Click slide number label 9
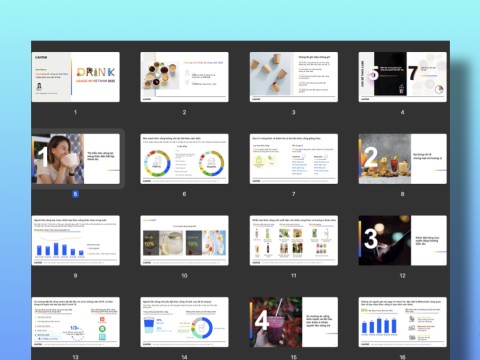The height and width of the screenshot is (360, 480). [75, 276]
